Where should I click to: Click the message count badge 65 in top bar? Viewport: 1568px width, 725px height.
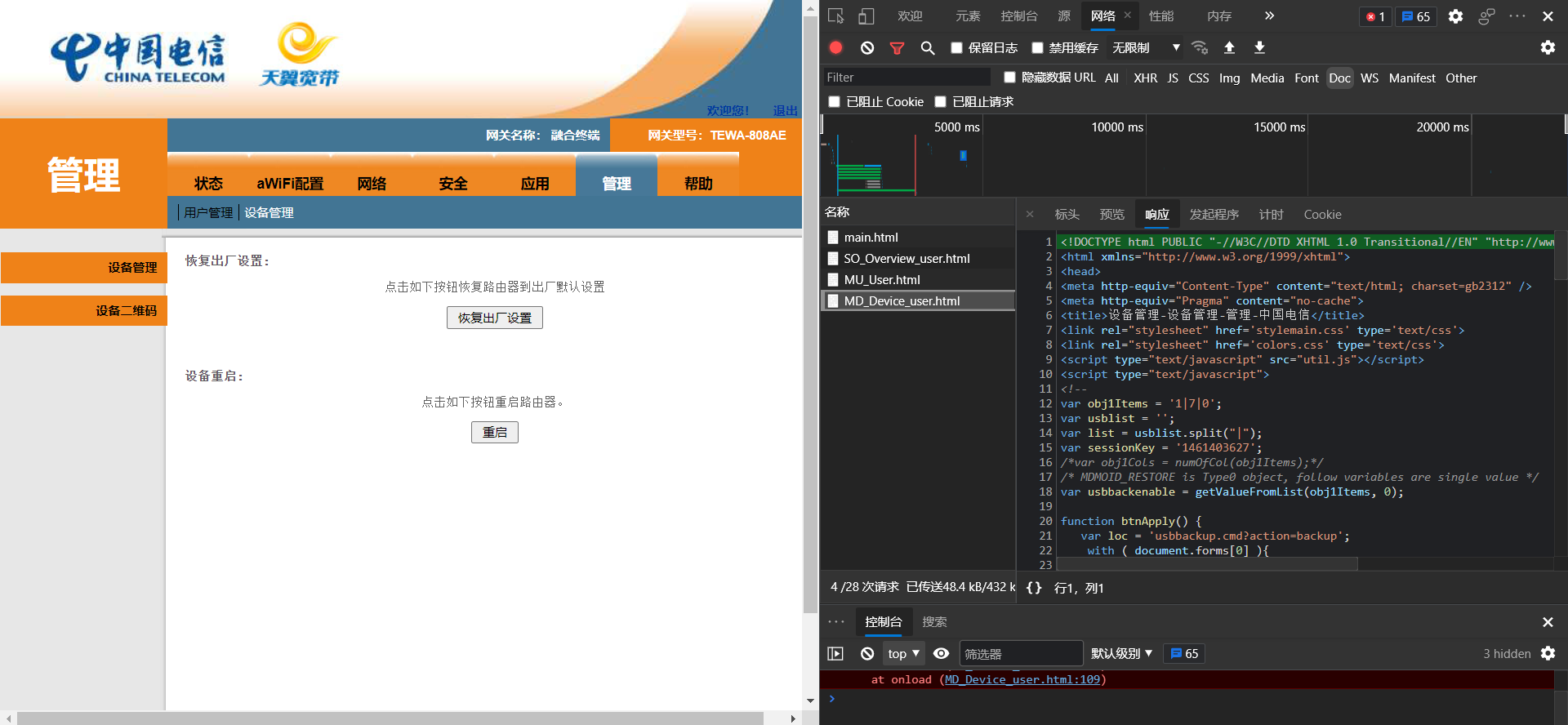(x=1416, y=16)
